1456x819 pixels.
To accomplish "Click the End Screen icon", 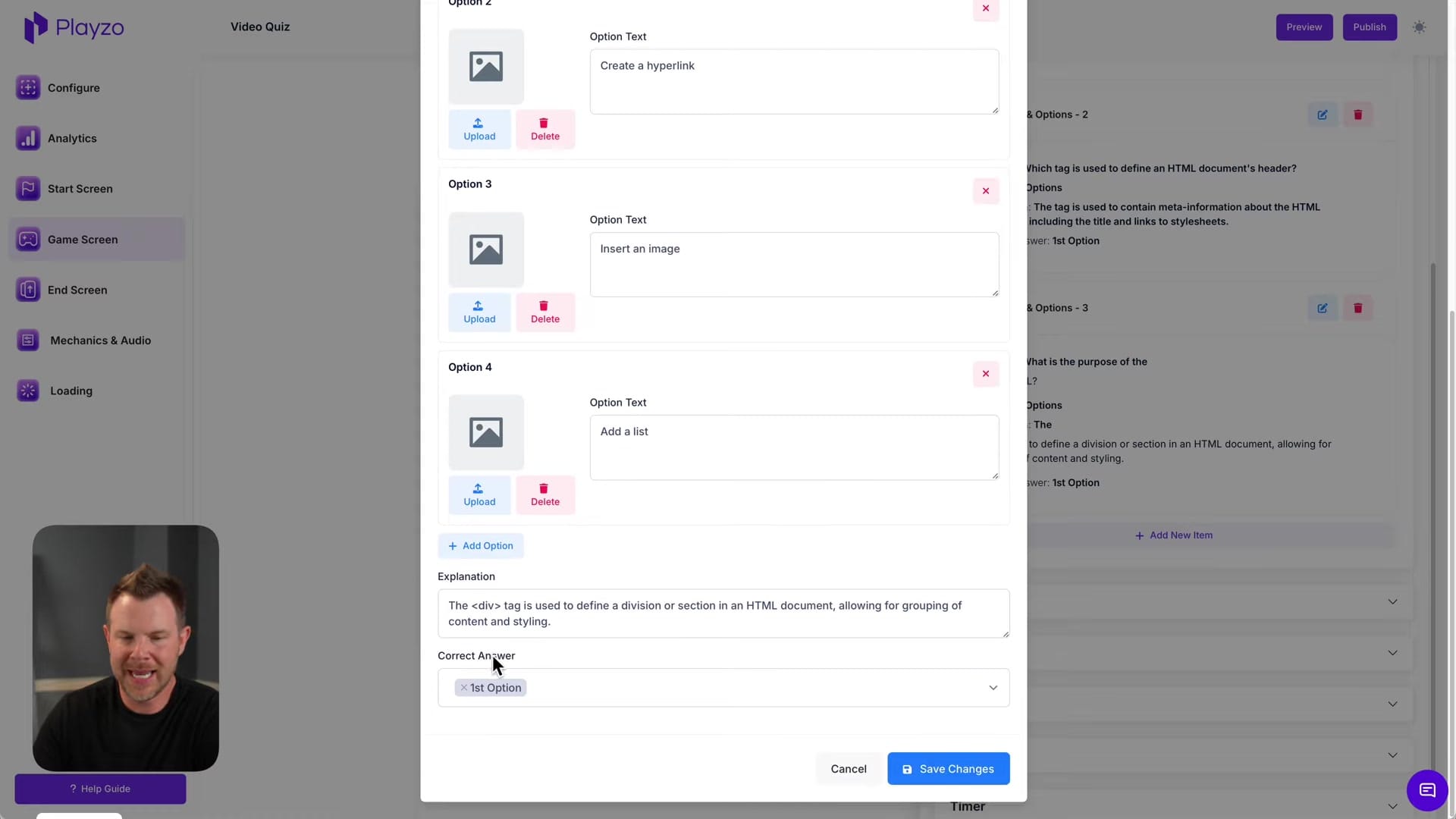I will [x=28, y=290].
